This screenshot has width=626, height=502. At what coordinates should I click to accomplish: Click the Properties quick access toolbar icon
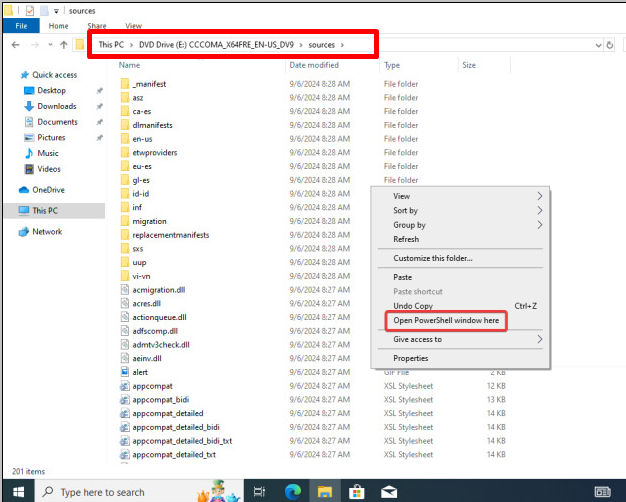tap(30, 11)
